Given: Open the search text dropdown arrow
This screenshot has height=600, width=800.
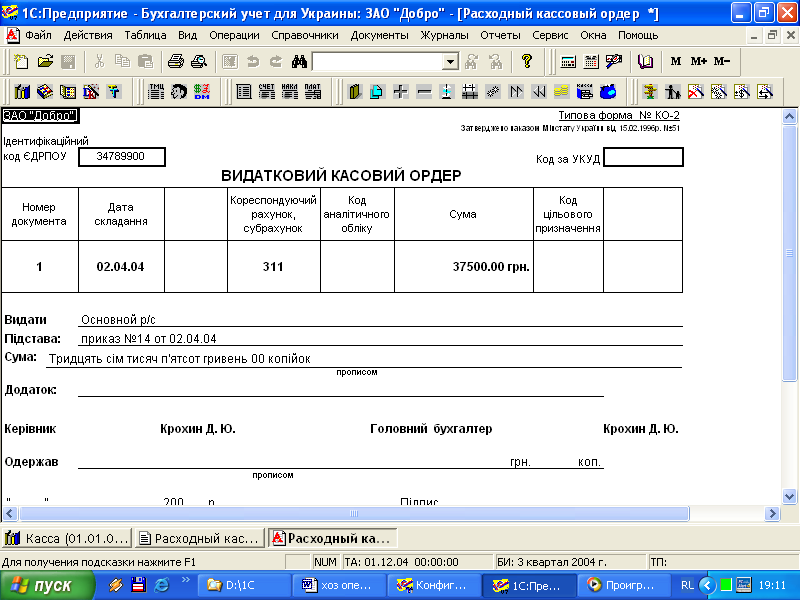Looking at the screenshot, I should (450, 62).
